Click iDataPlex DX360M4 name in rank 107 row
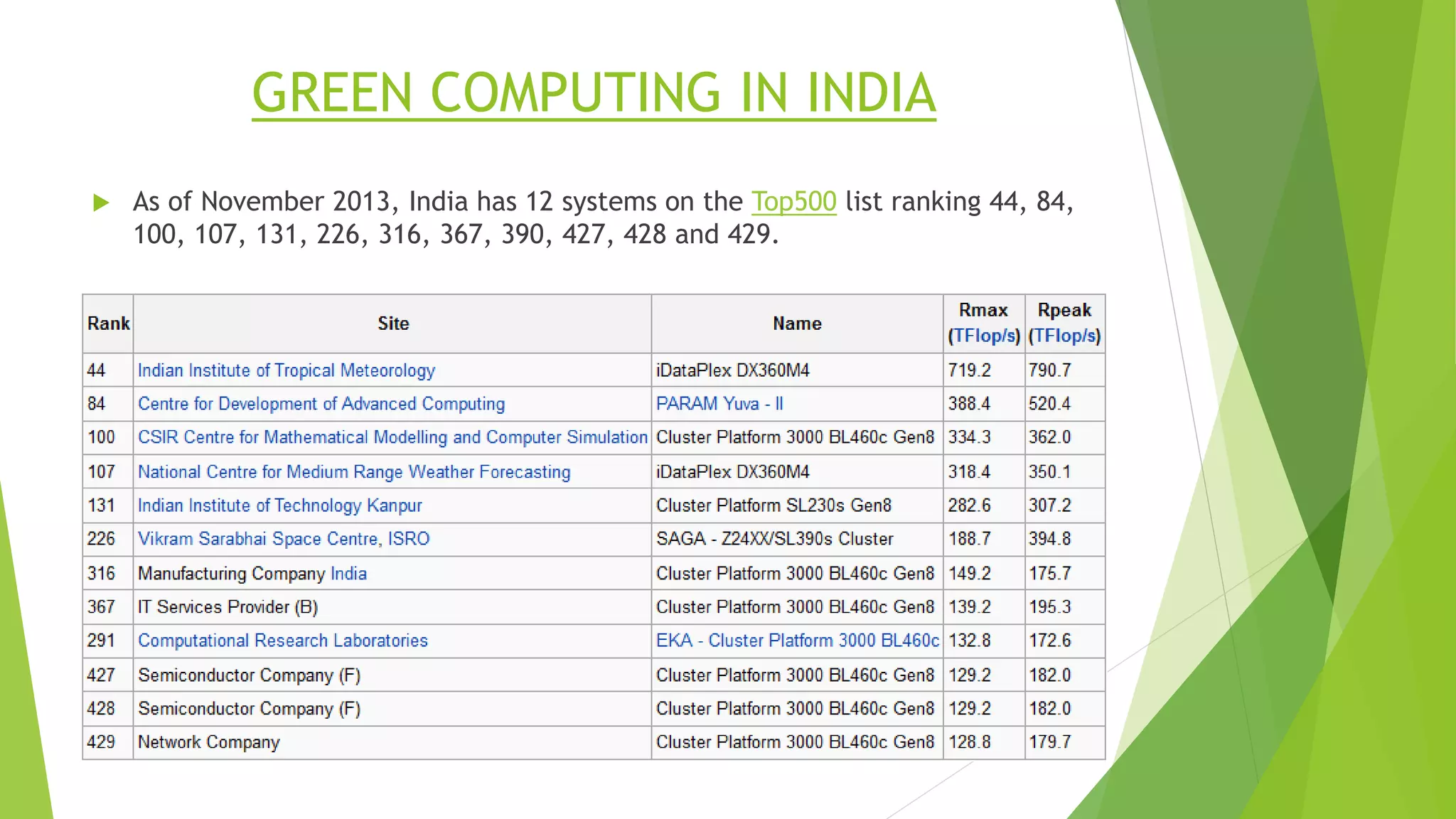The width and height of the screenshot is (1456, 819). tap(733, 472)
